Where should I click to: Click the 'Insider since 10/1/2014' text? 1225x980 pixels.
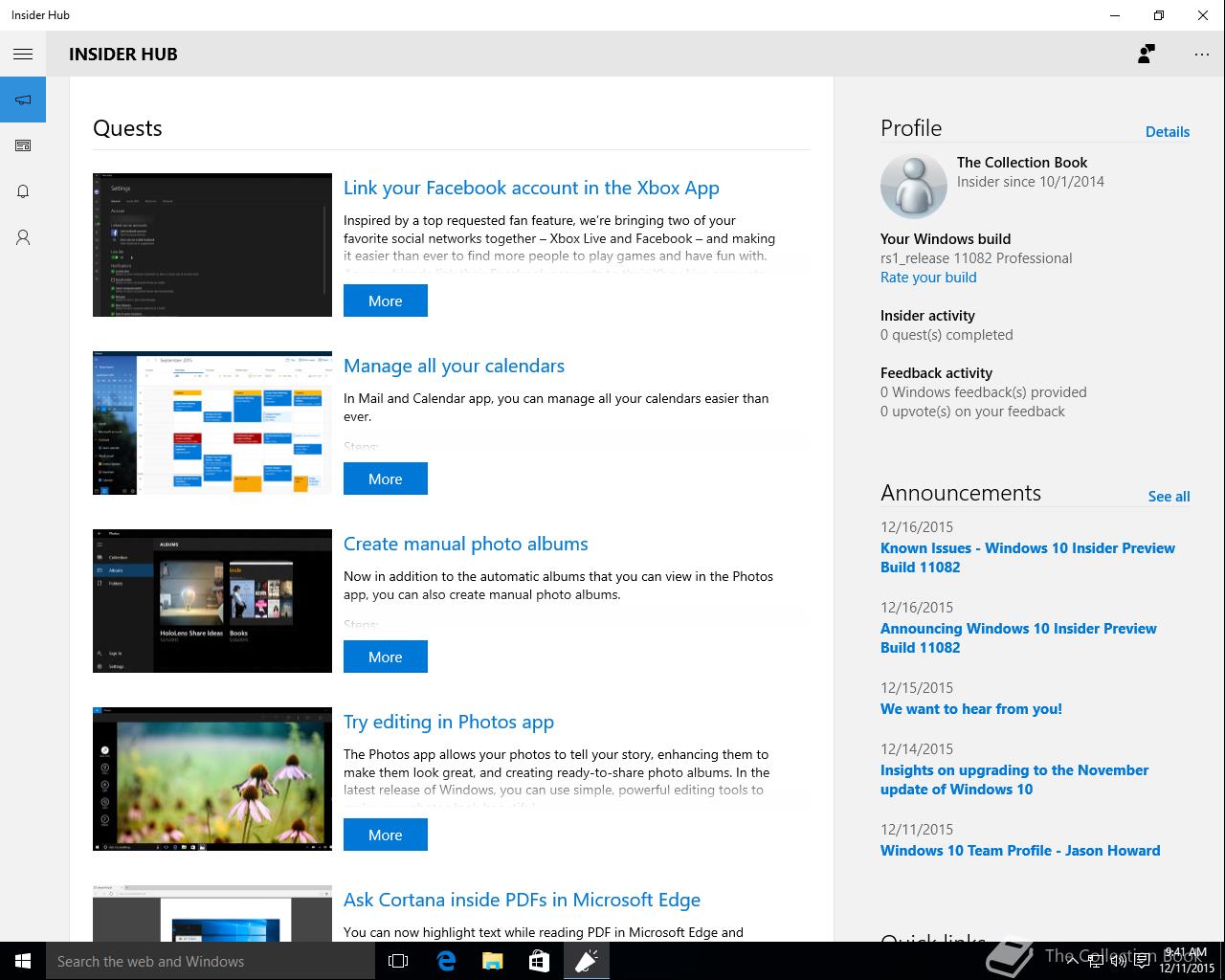click(x=1031, y=182)
